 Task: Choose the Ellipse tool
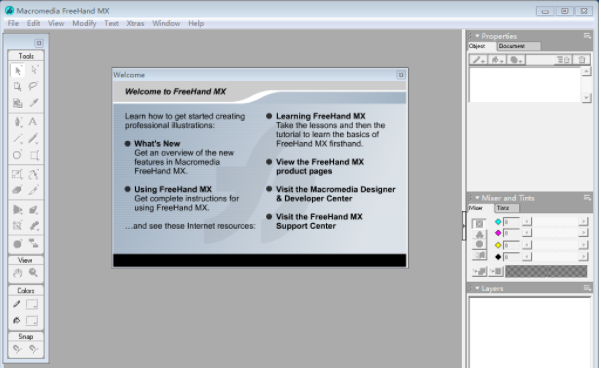click(x=17, y=155)
